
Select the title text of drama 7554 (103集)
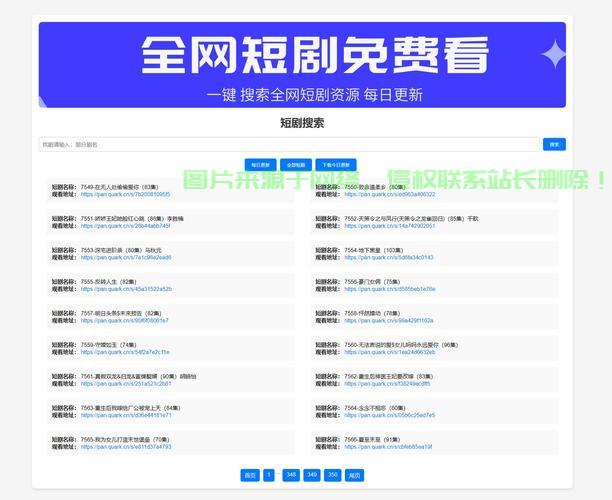(x=374, y=250)
